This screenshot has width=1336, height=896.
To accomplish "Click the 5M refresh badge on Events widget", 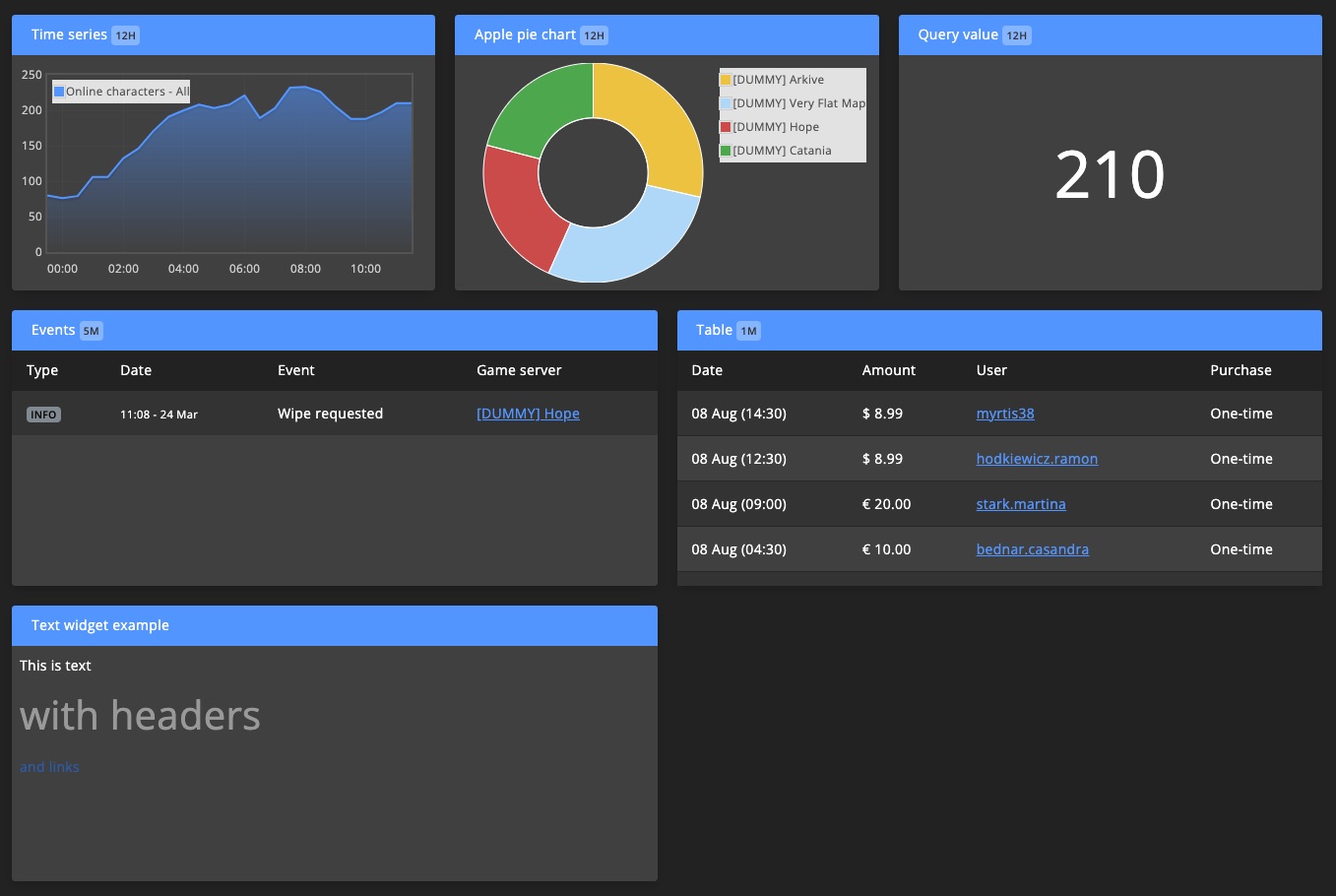I will click(91, 331).
